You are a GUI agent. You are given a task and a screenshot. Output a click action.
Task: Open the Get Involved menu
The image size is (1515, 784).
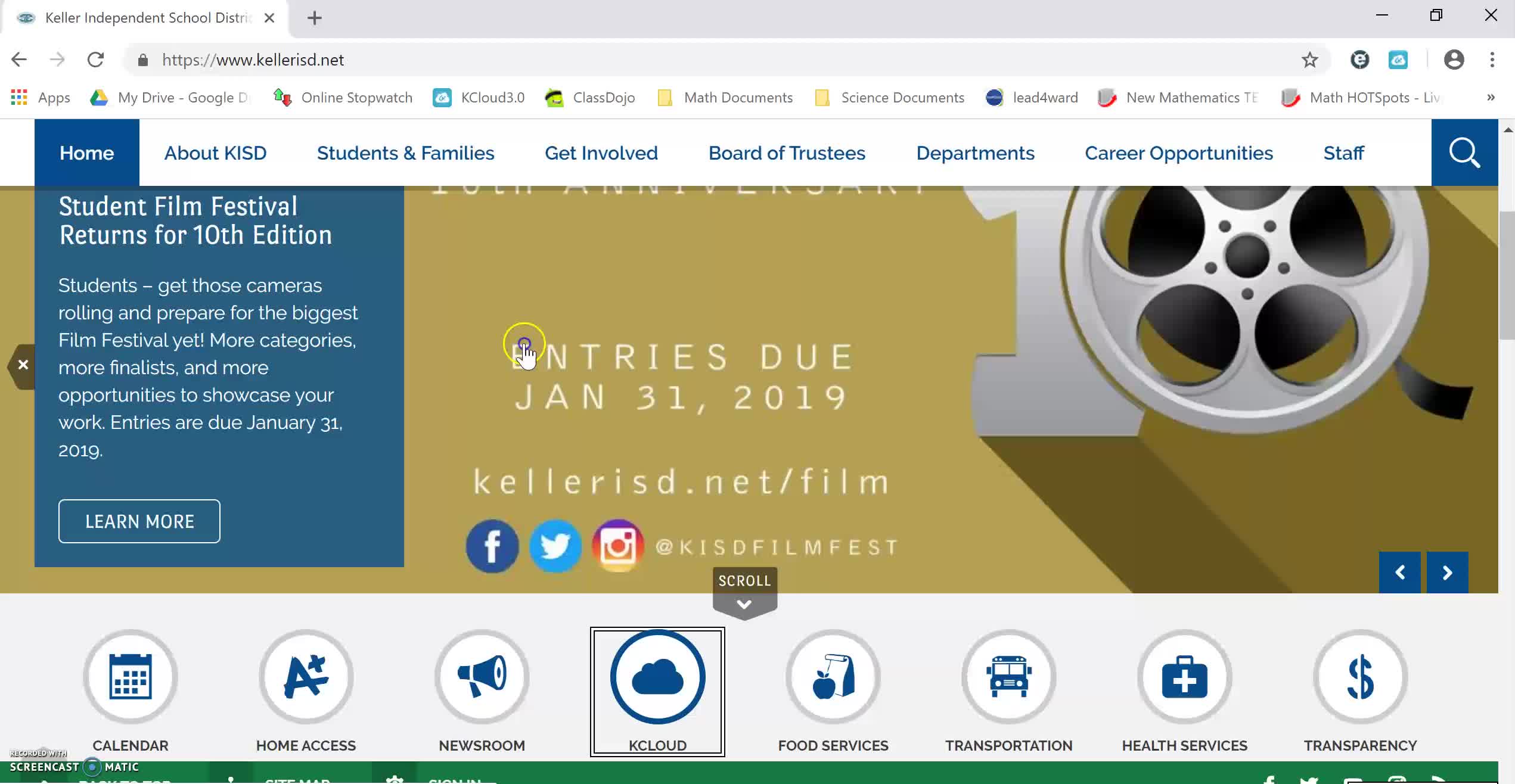(601, 153)
